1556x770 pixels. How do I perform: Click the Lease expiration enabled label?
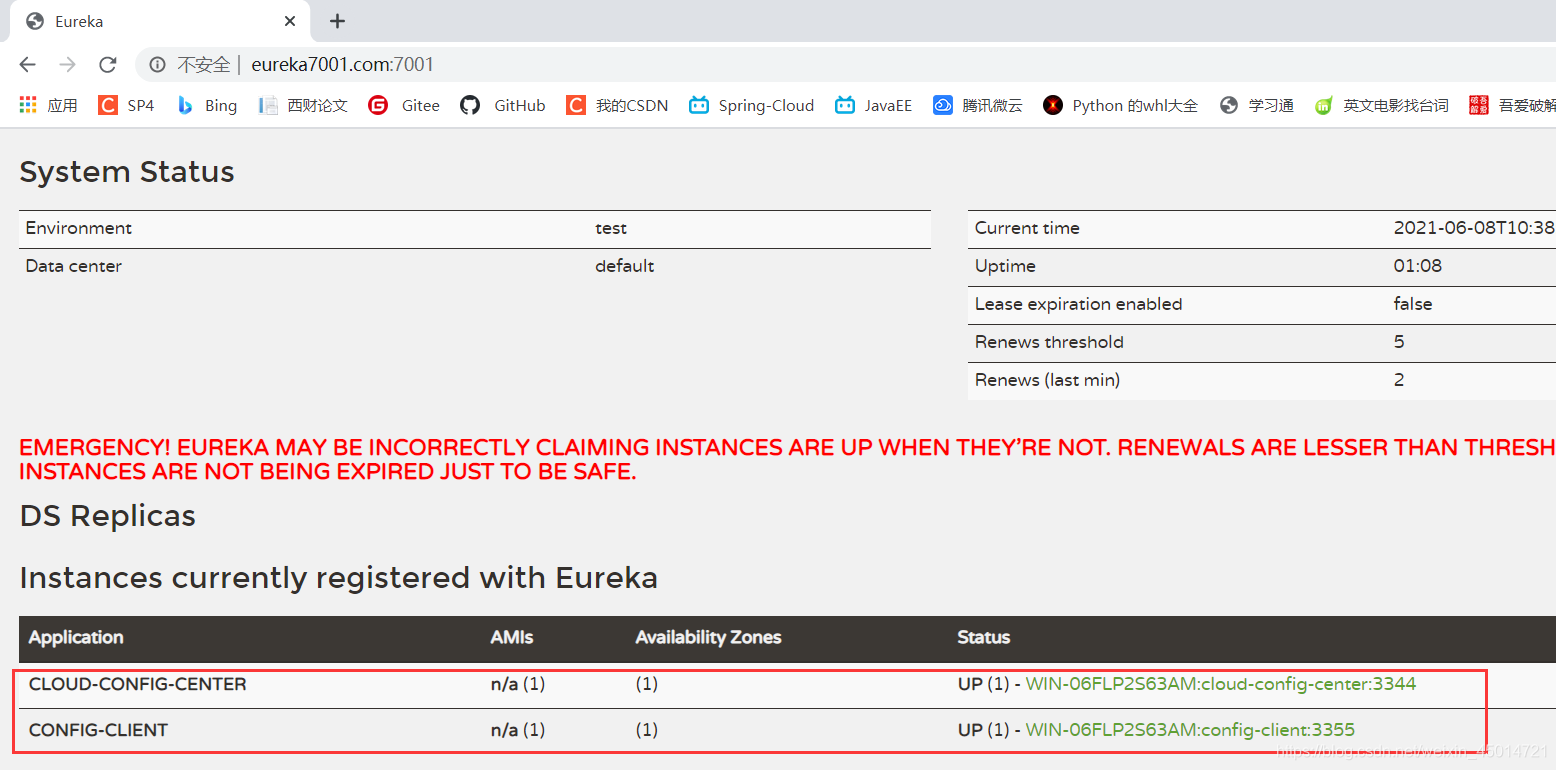coord(1079,304)
